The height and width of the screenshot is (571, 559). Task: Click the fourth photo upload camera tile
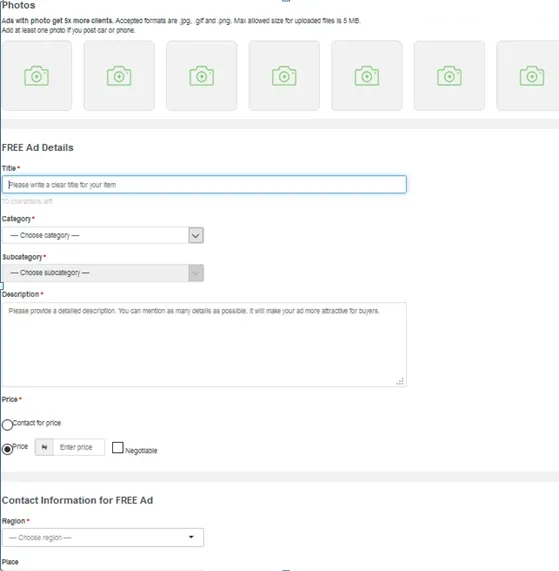(284, 75)
